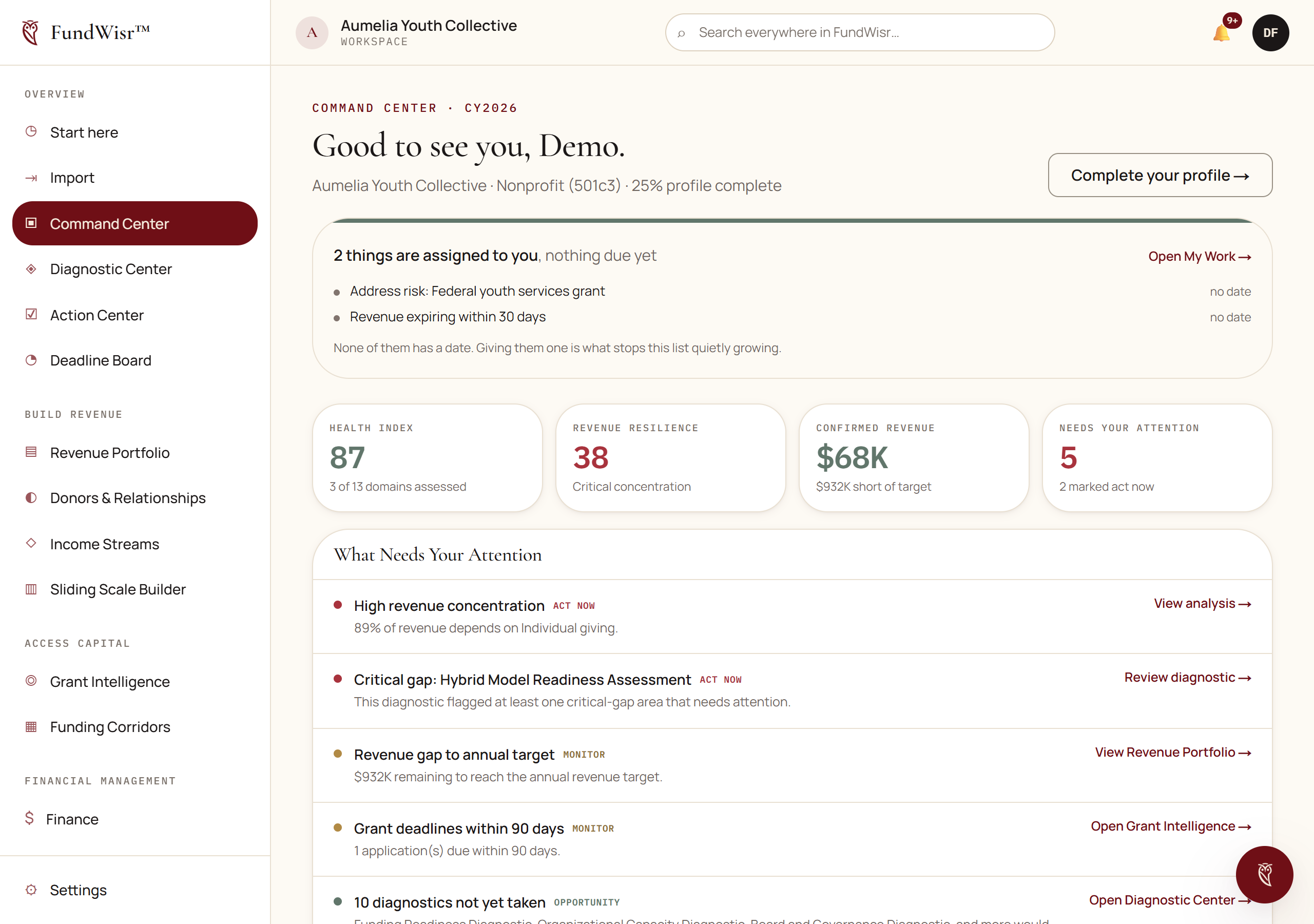Image resolution: width=1314 pixels, height=924 pixels.
Task: Open the Revenue Resilience 38 card
Action: click(x=671, y=458)
